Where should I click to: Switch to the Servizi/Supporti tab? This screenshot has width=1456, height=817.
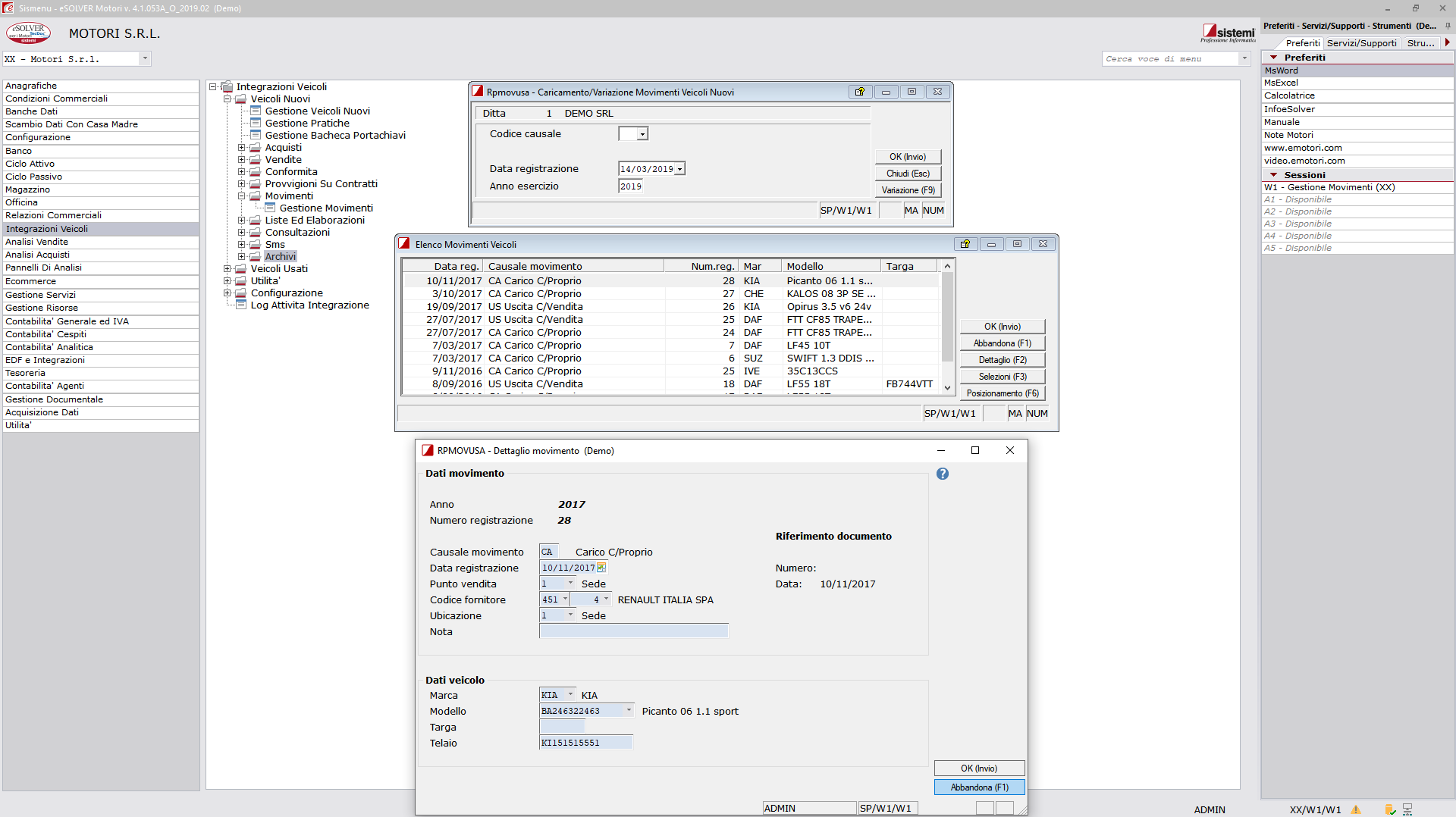[x=1361, y=43]
